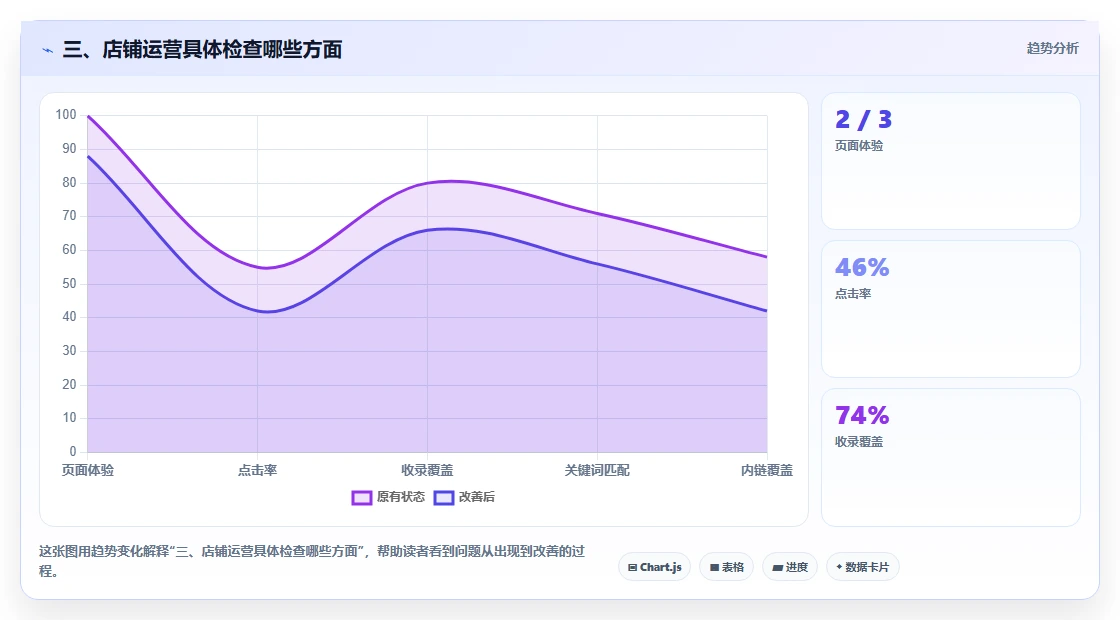Click the 关键词匹配 x-axis label
1120x620 pixels.
click(x=597, y=470)
